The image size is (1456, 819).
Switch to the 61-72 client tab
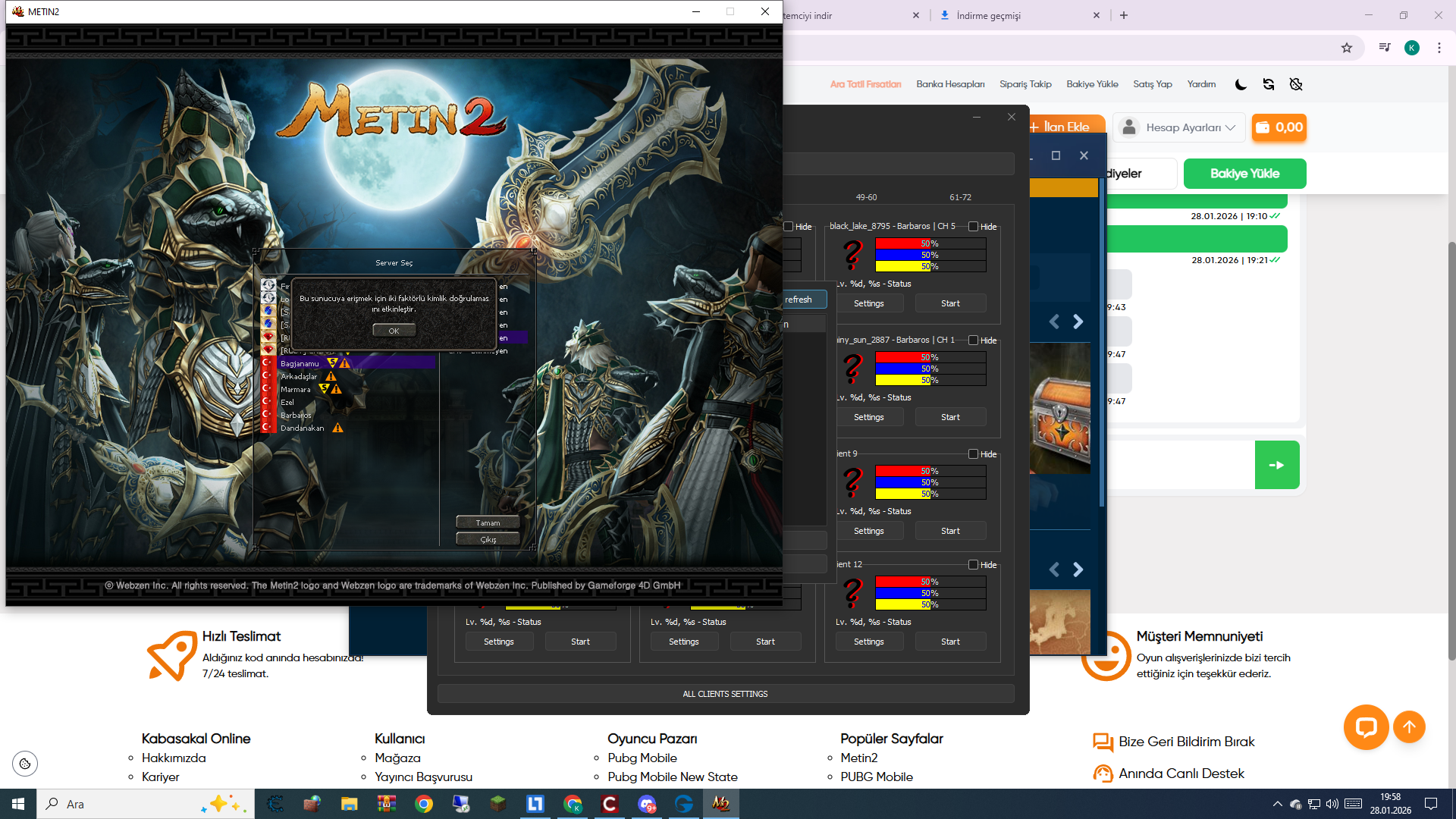(x=960, y=197)
